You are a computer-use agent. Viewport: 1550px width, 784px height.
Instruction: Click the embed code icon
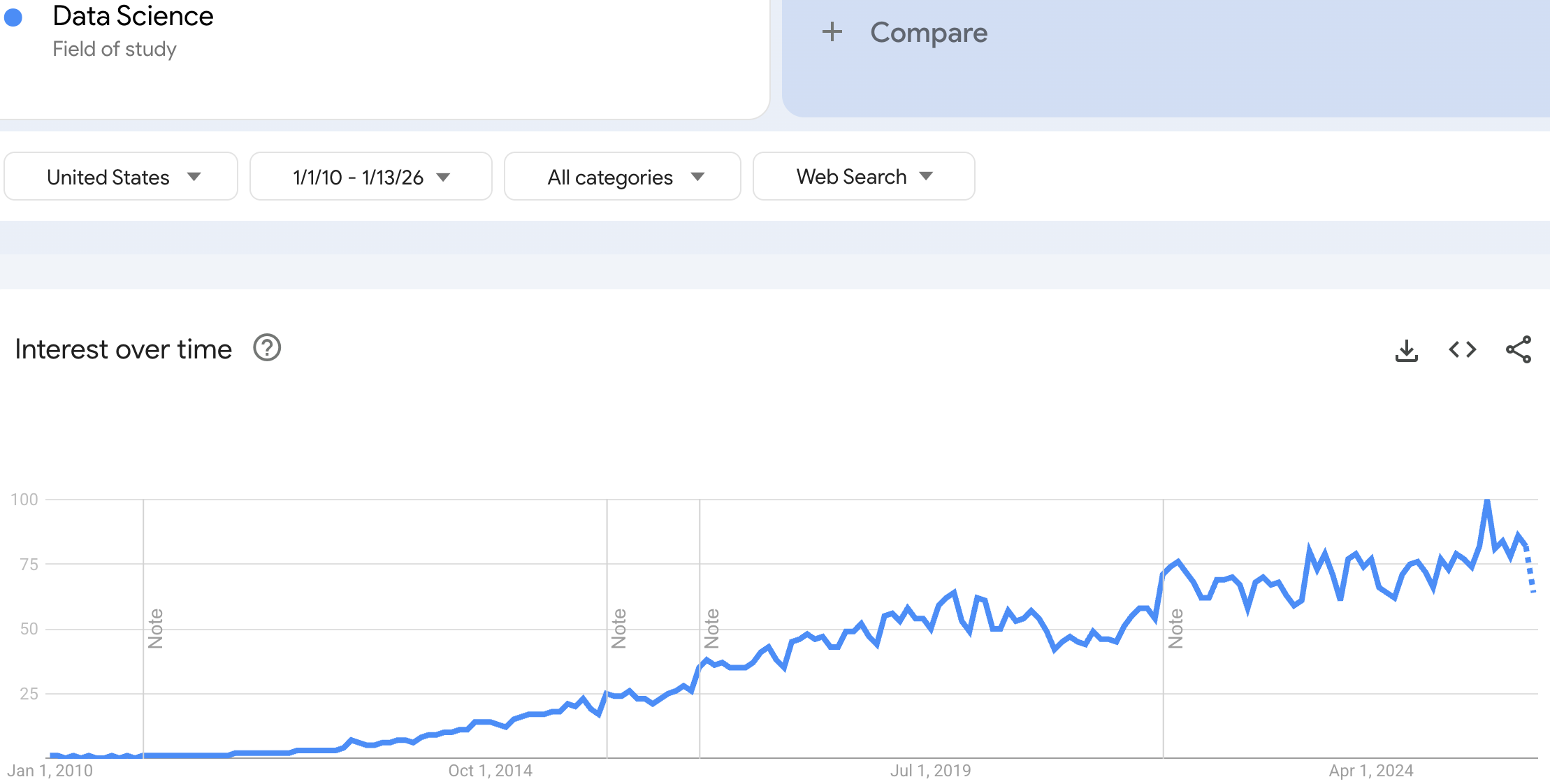pos(1462,349)
